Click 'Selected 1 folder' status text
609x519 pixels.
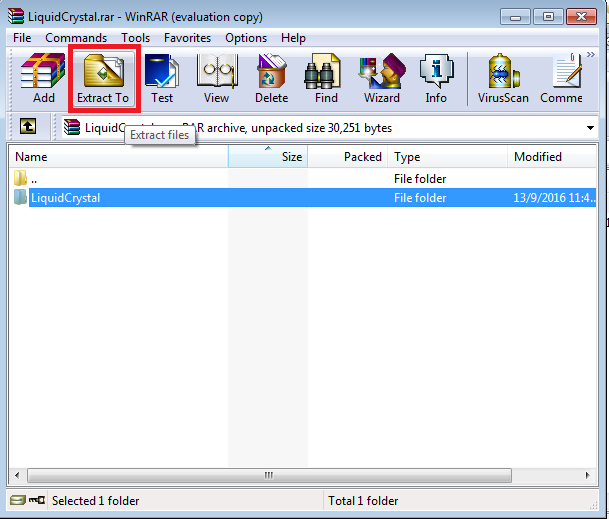coord(96,501)
